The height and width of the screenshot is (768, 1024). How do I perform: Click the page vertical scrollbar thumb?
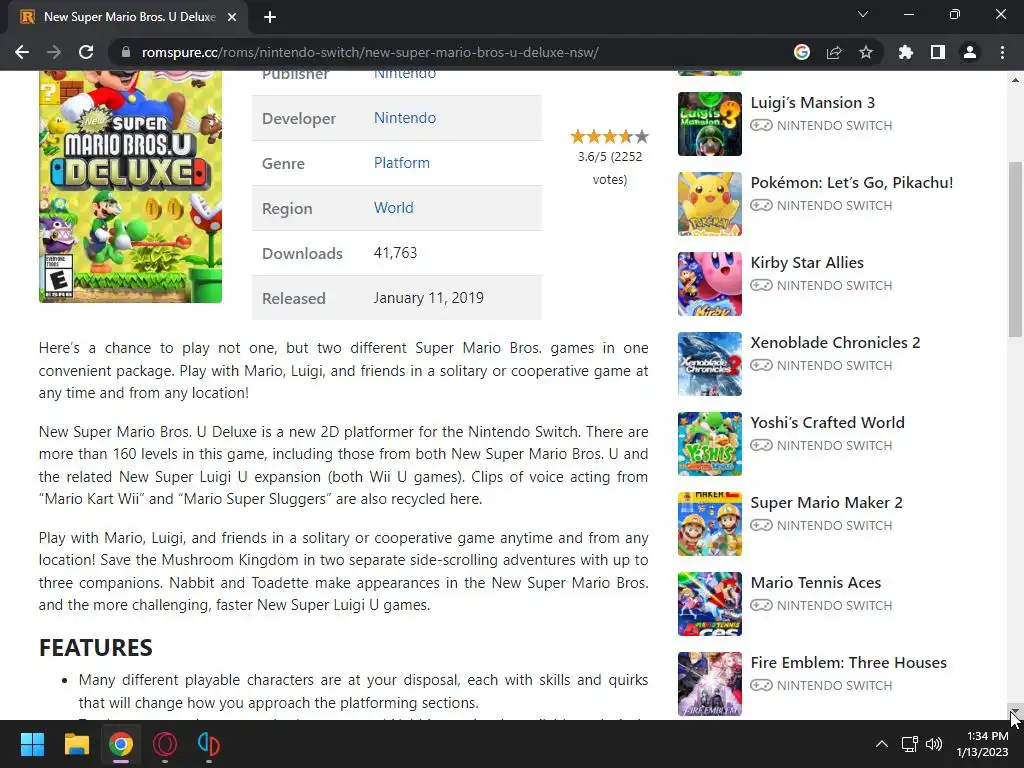click(1016, 249)
